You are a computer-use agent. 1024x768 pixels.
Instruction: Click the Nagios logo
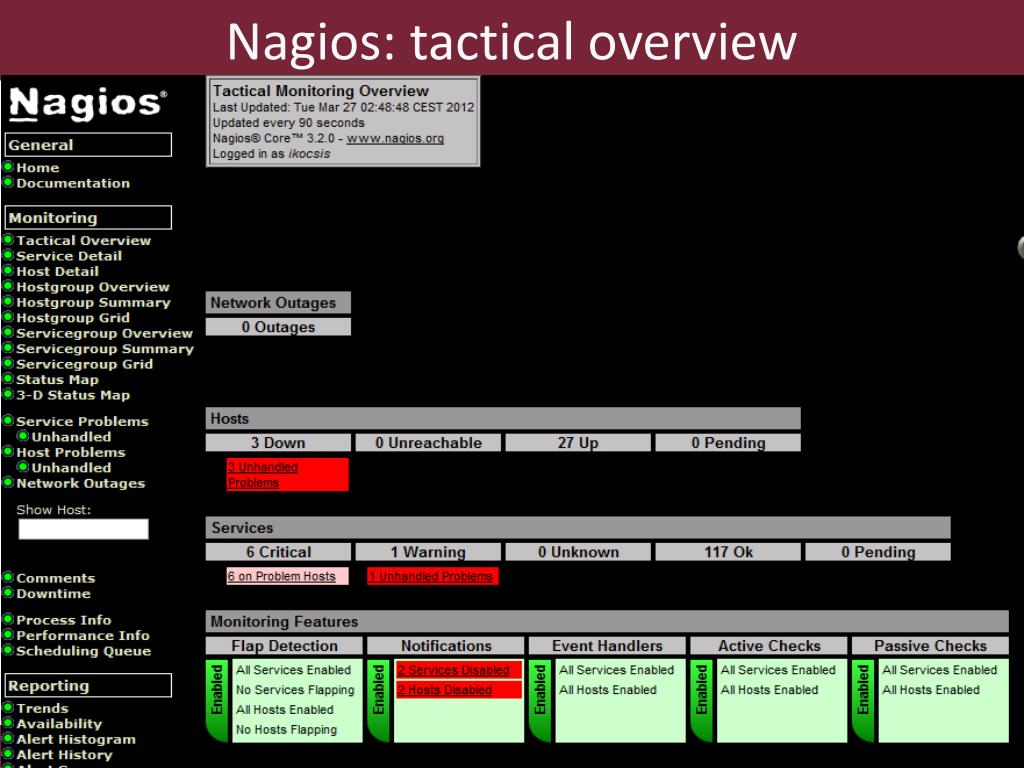click(x=88, y=104)
